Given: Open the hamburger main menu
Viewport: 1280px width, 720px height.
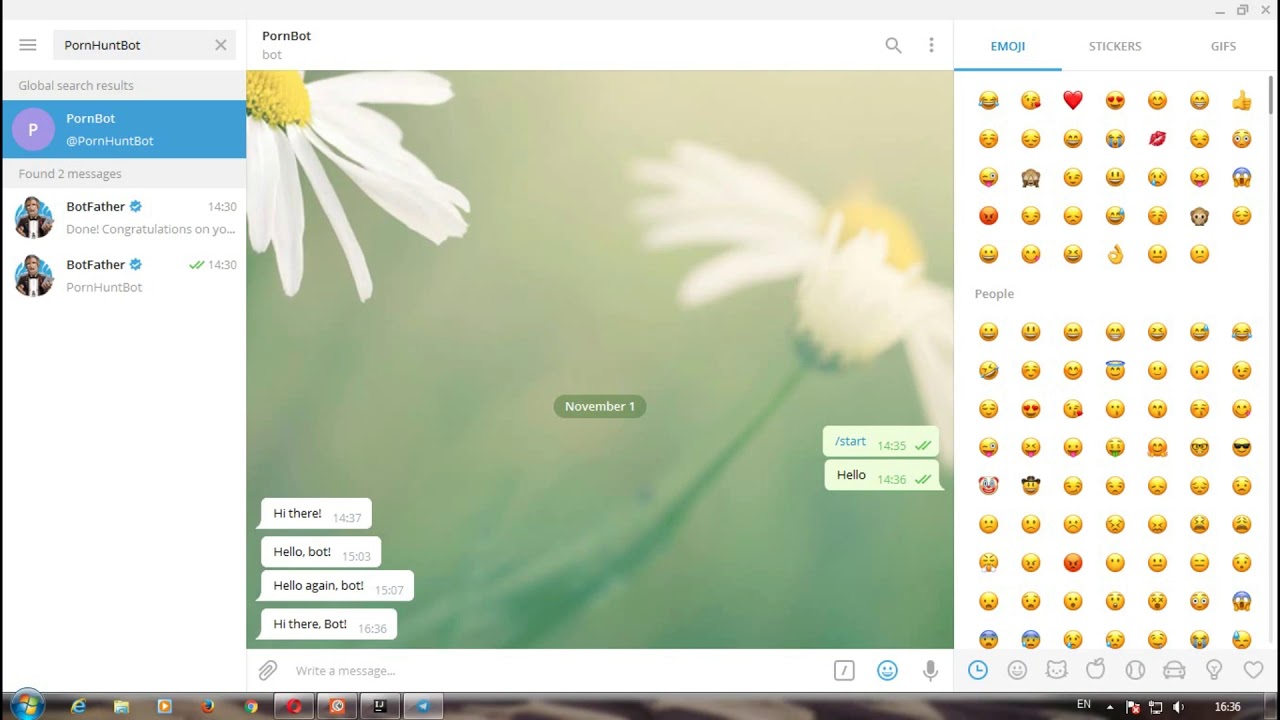Looking at the screenshot, I should click(28, 45).
